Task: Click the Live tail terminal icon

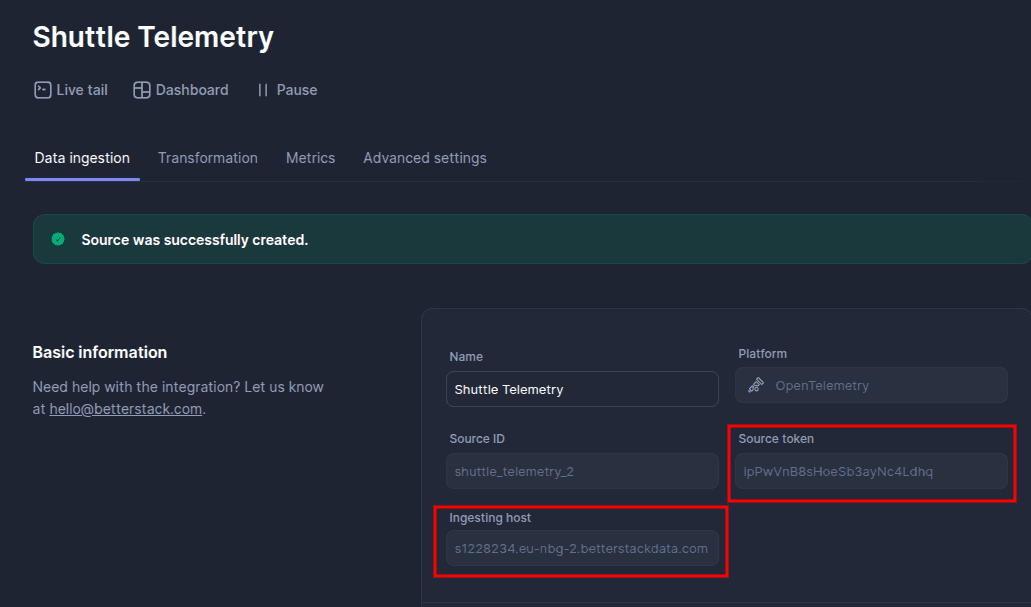Action: coord(42,90)
